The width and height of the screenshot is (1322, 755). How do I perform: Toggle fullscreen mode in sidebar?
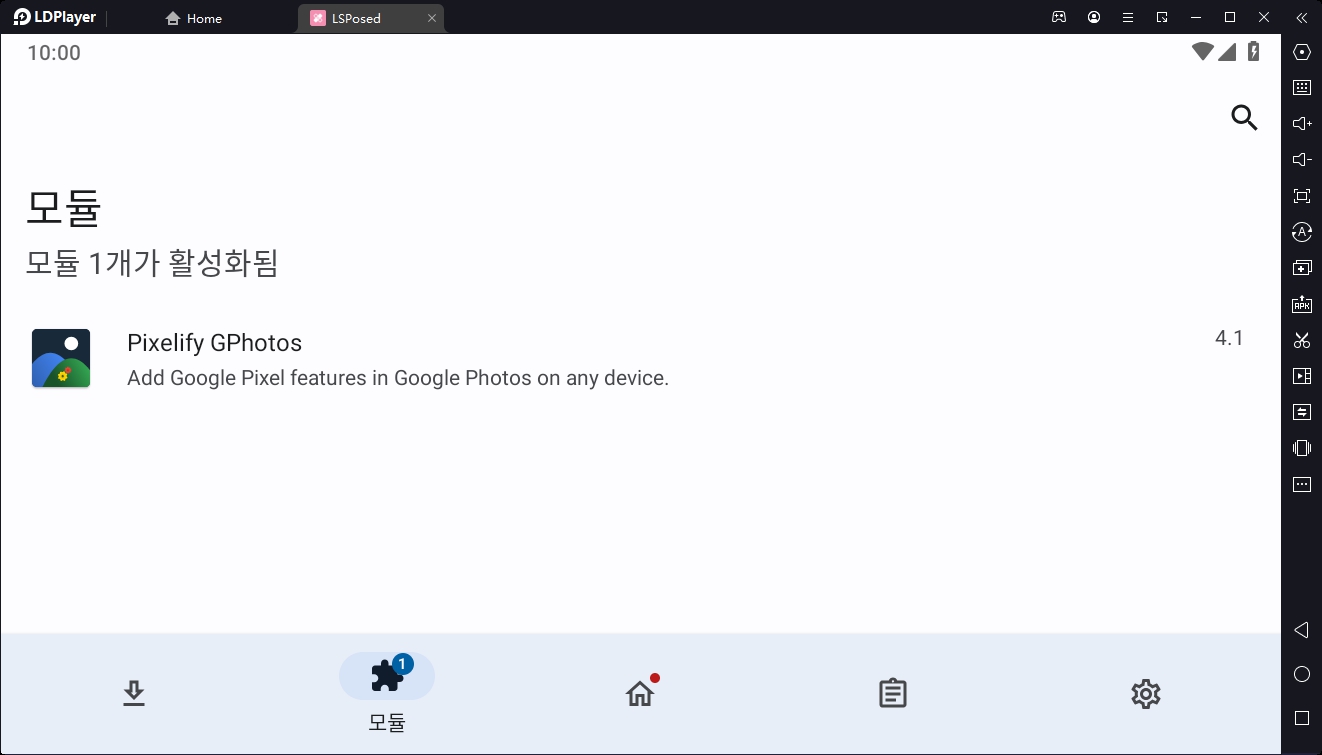(x=1302, y=196)
